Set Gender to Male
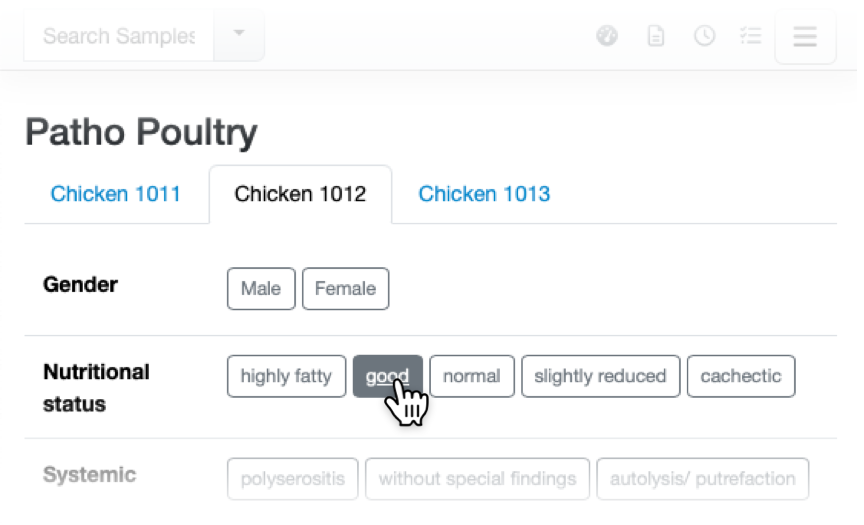864x525 pixels. coord(261,289)
